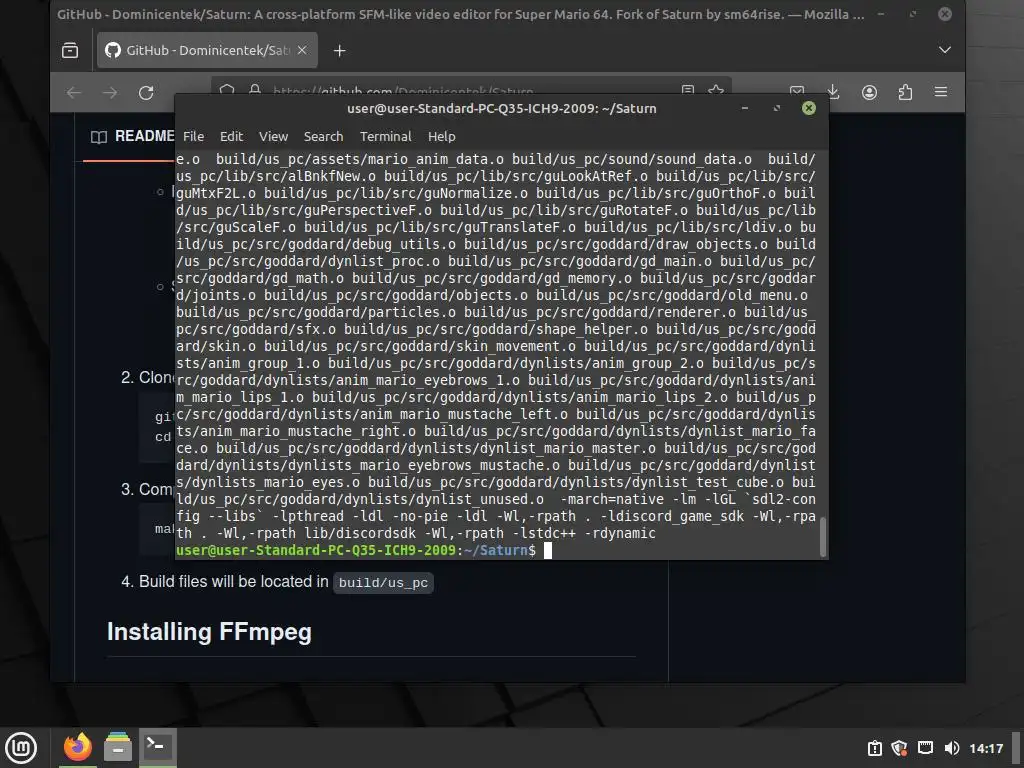
Task: Click the terminal vertical scrollbar thumb
Action: pos(823,536)
